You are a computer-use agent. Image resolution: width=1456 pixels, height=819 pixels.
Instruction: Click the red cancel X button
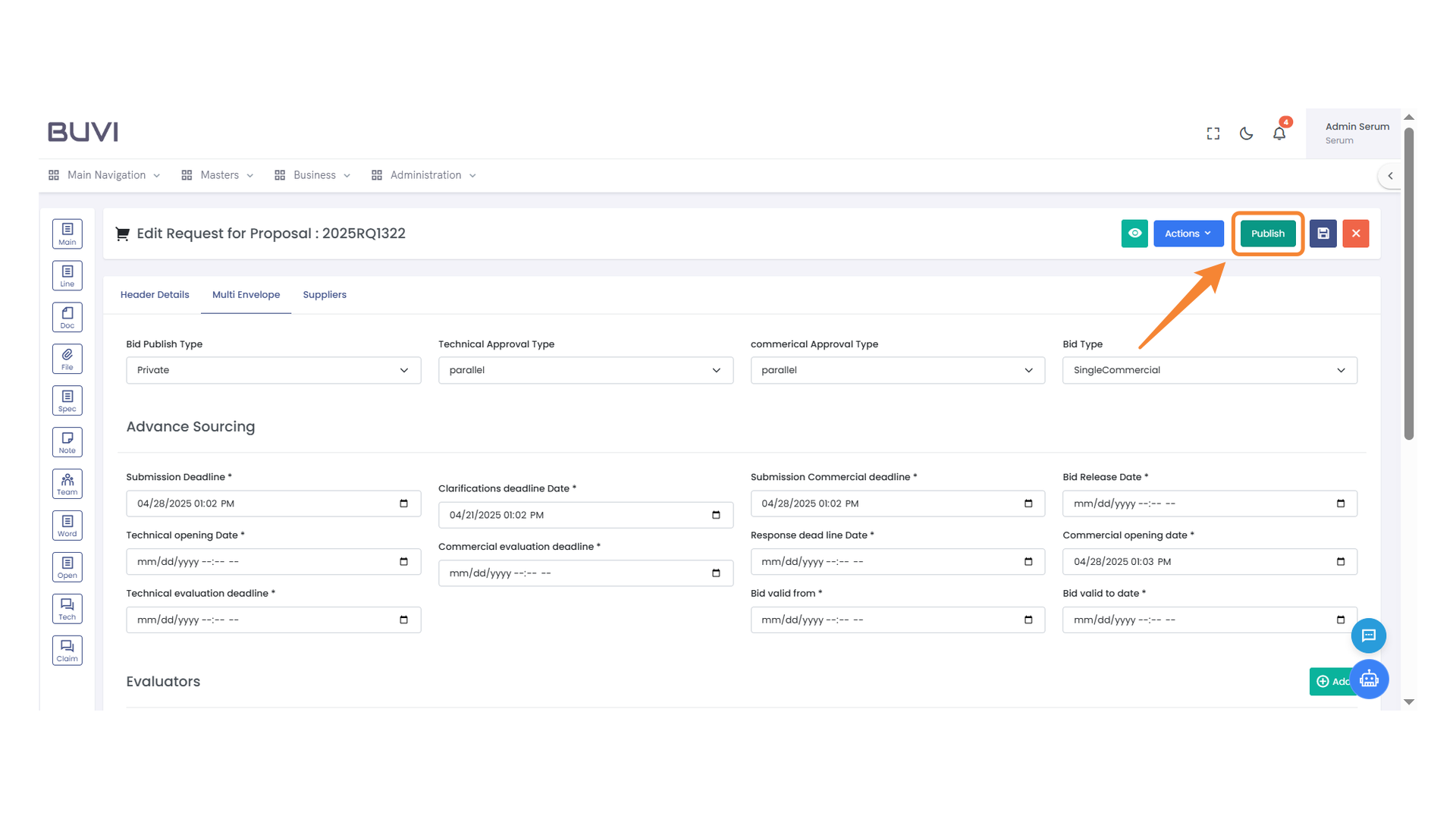coord(1355,234)
